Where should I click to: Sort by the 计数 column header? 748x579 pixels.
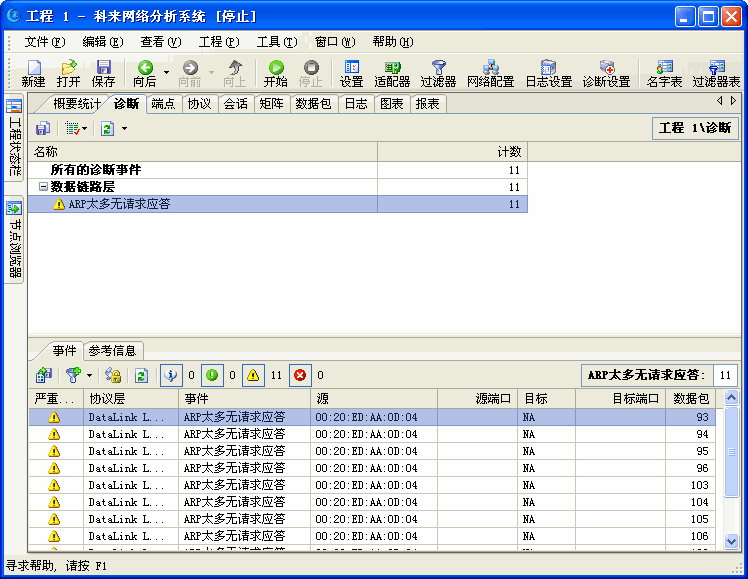(452, 152)
